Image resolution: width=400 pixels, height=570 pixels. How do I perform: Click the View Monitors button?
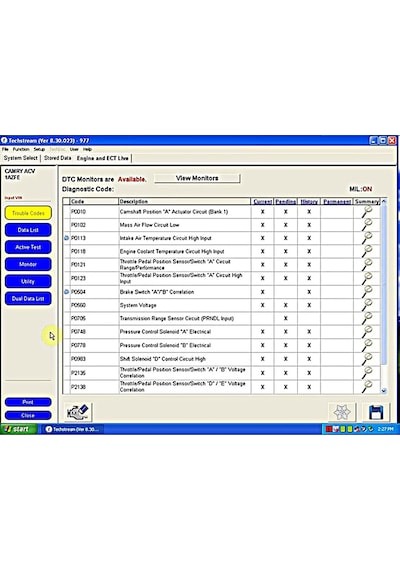197,178
